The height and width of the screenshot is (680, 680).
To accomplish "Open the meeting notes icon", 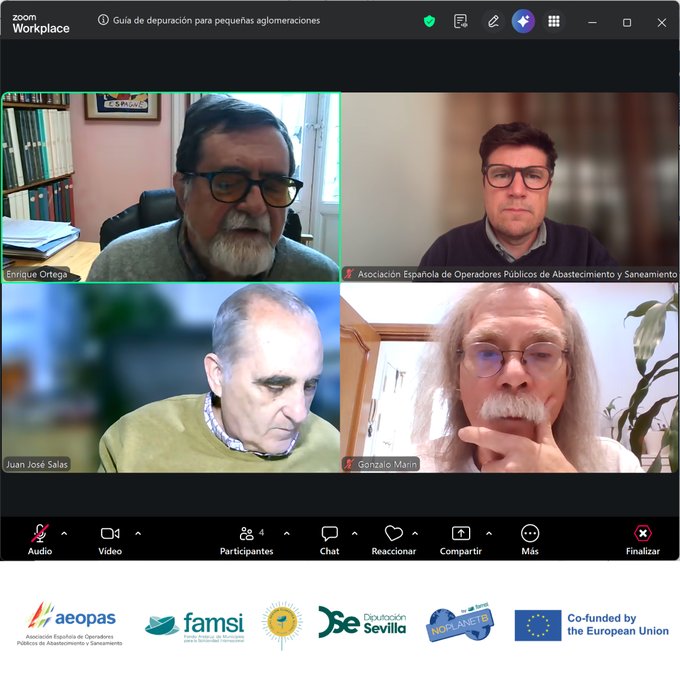I will click(460, 21).
